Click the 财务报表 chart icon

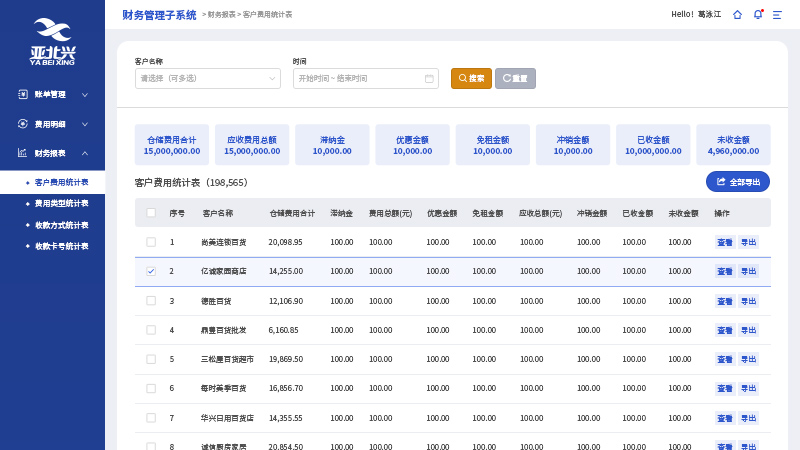click(x=22, y=153)
